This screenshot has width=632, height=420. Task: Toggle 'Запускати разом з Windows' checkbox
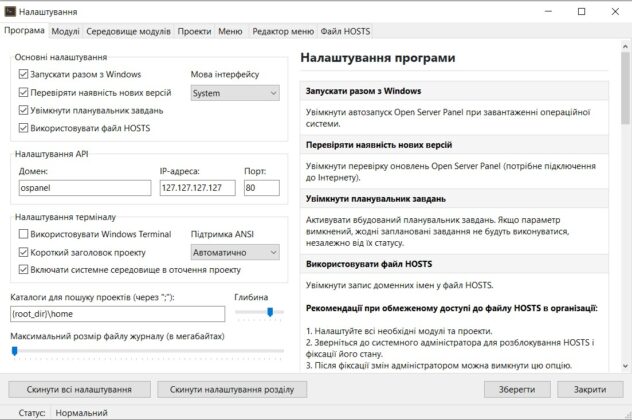[x=24, y=74]
